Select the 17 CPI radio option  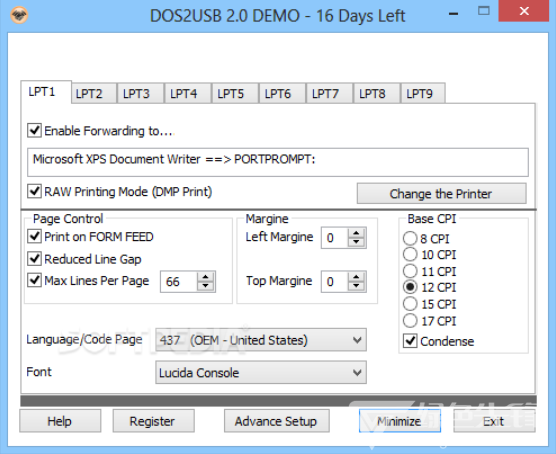pyautogui.click(x=410, y=321)
